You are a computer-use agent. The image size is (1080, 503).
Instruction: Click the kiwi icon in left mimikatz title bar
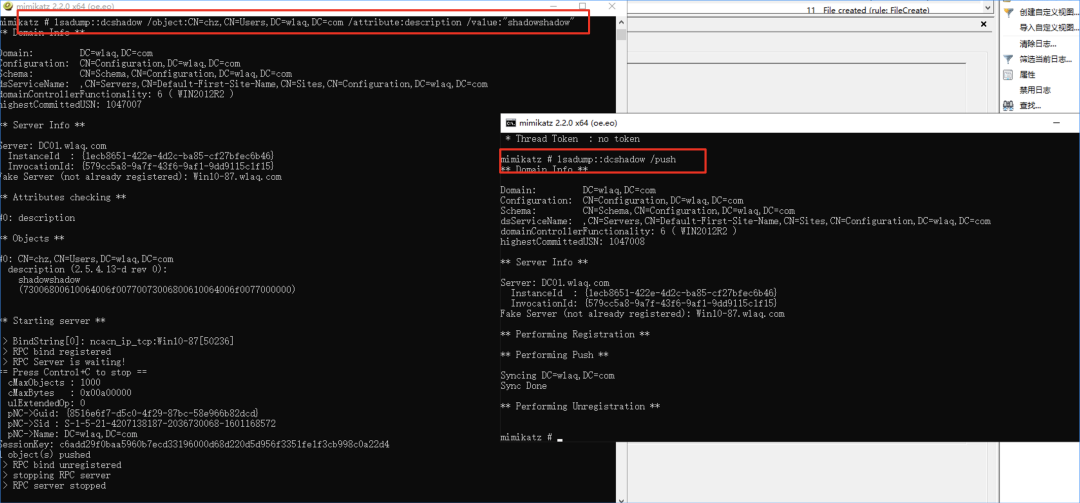point(8,5)
